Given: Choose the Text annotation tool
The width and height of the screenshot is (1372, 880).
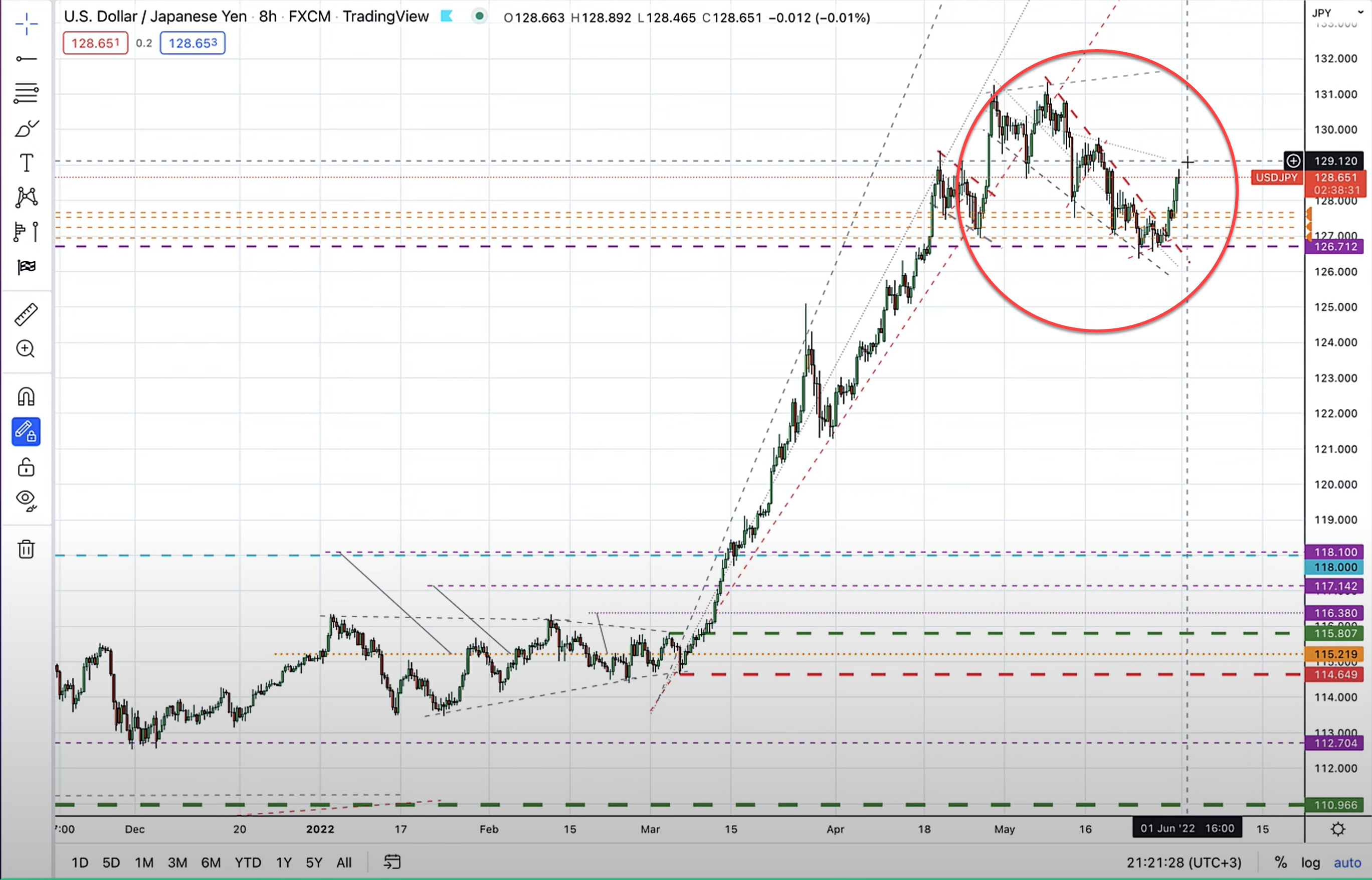Looking at the screenshot, I should pyautogui.click(x=26, y=163).
